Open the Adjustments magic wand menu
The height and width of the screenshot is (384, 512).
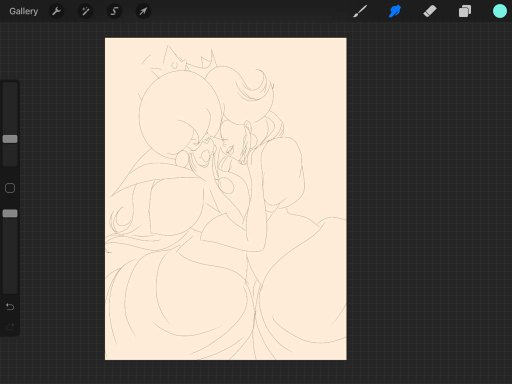point(85,11)
